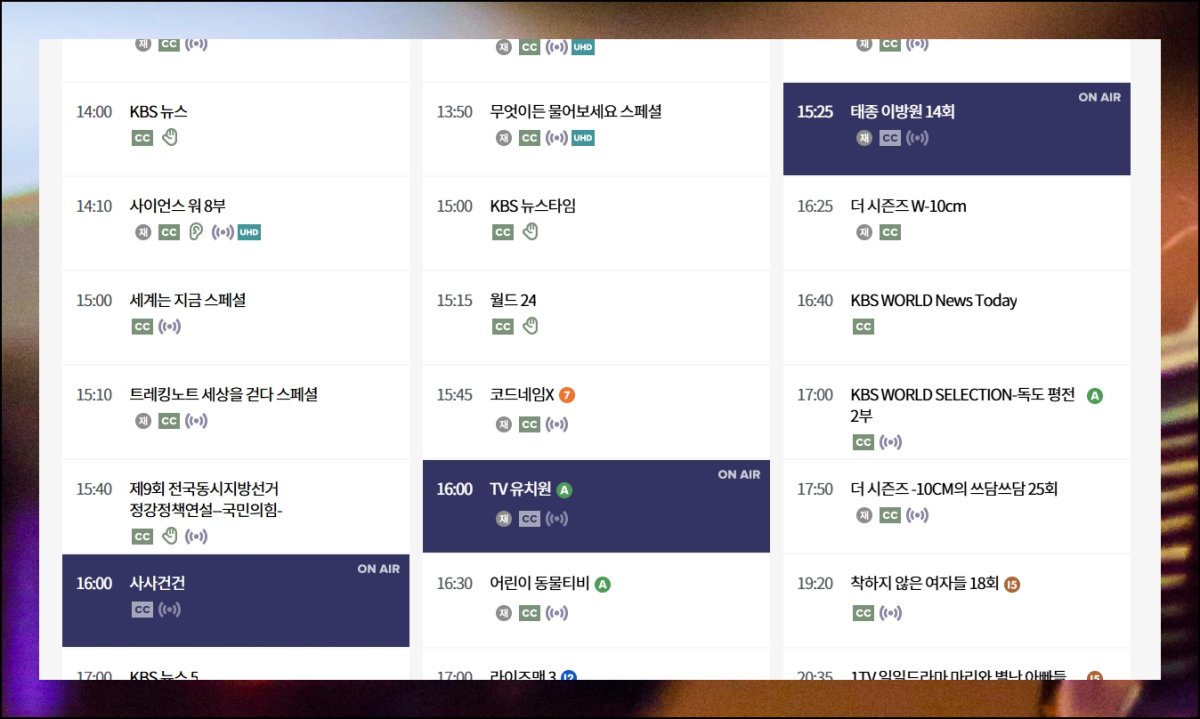Click the broadcast signal icon under 사사건건

point(170,609)
